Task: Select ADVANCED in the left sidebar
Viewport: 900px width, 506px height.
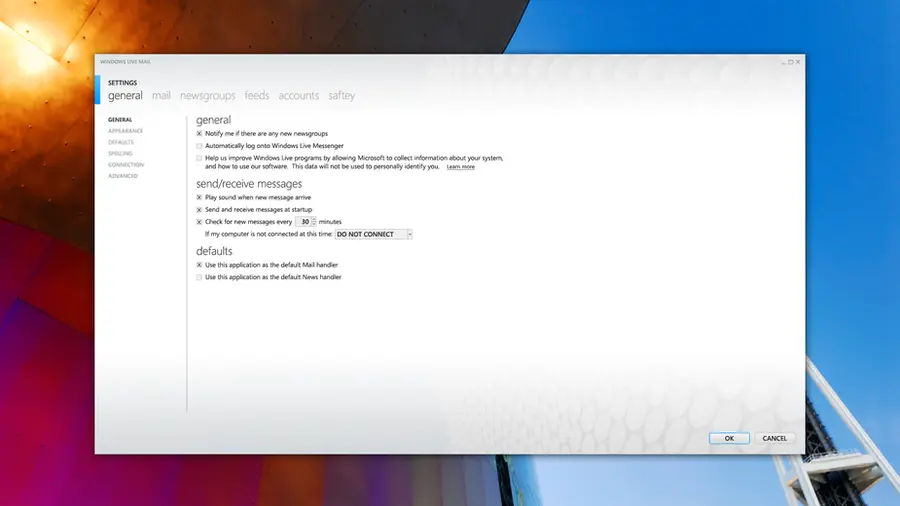Action: point(123,176)
